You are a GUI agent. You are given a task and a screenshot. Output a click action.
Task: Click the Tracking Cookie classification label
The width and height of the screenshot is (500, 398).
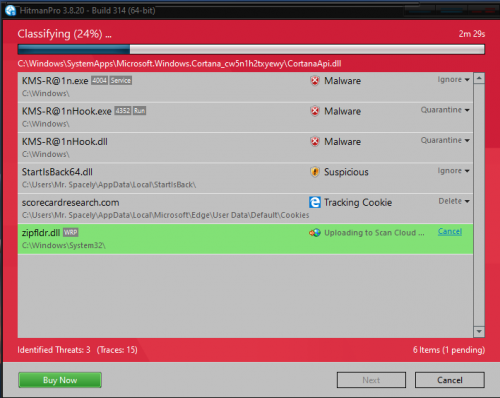(358, 202)
